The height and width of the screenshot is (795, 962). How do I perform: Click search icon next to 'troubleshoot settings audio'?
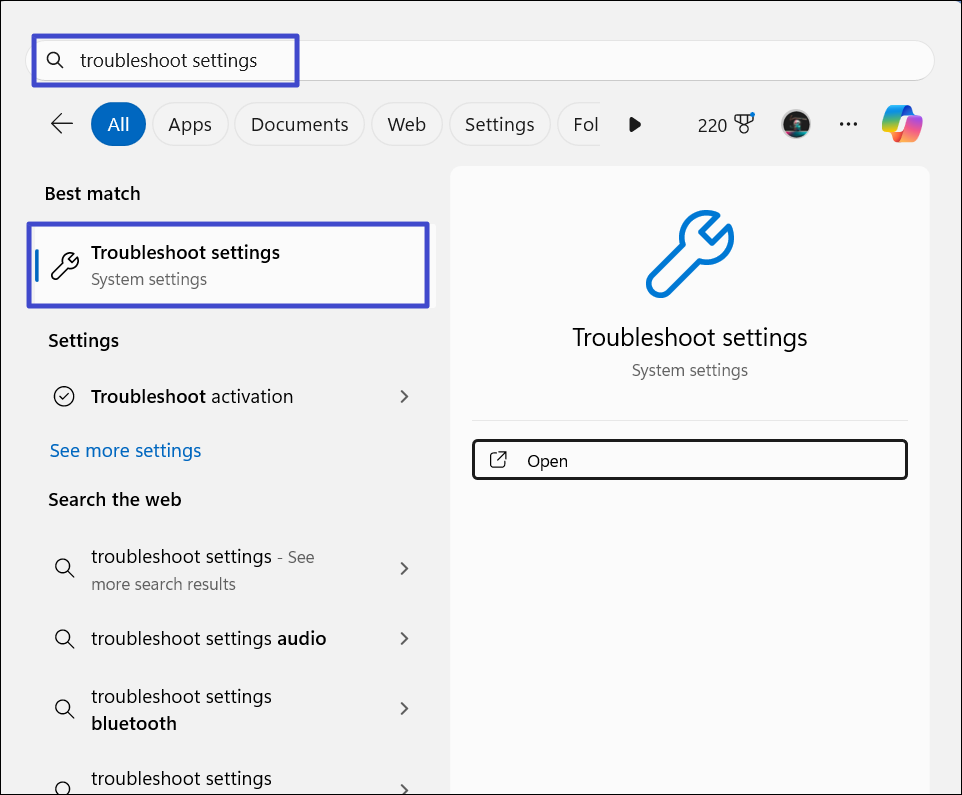pyautogui.click(x=64, y=639)
